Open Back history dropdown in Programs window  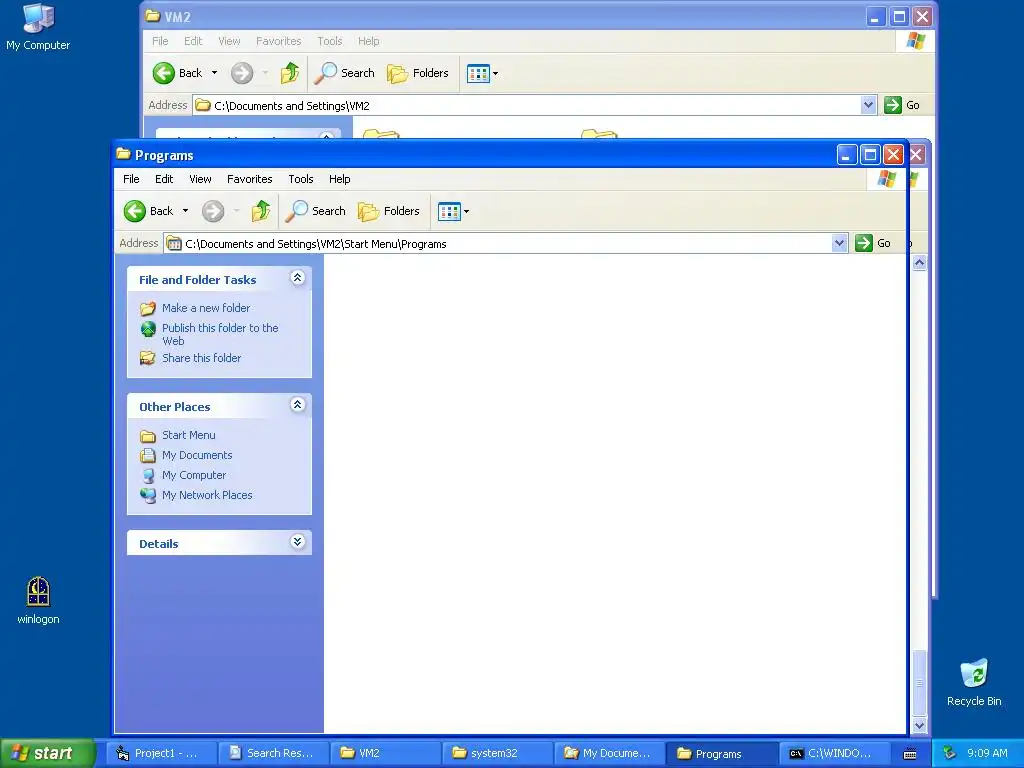tap(185, 211)
